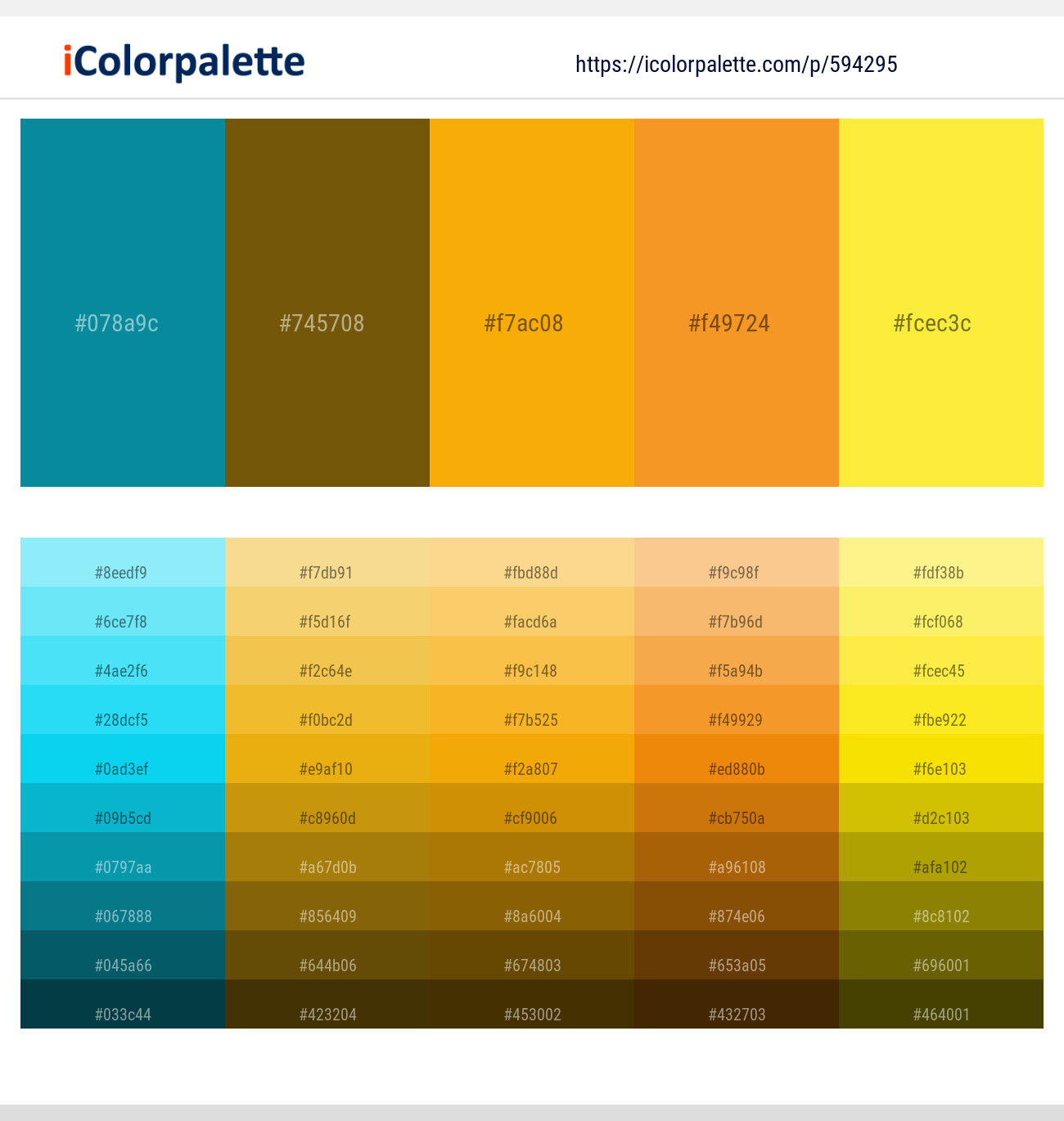Select the #f6e103 vivid yellow tile
1064x1121 pixels.
pyautogui.click(x=940, y=769)
